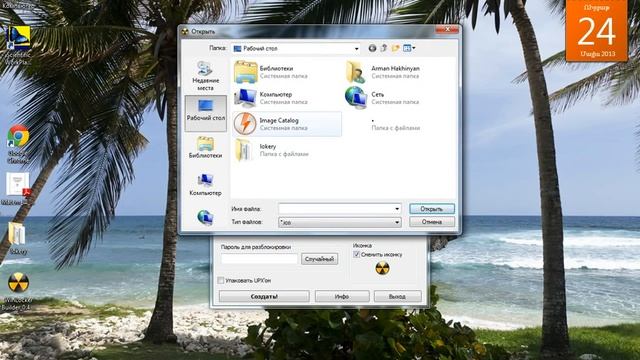Viewport: 640px width, 360px height.
Task: Click the Имя файла input field
Action: point(336,209)
